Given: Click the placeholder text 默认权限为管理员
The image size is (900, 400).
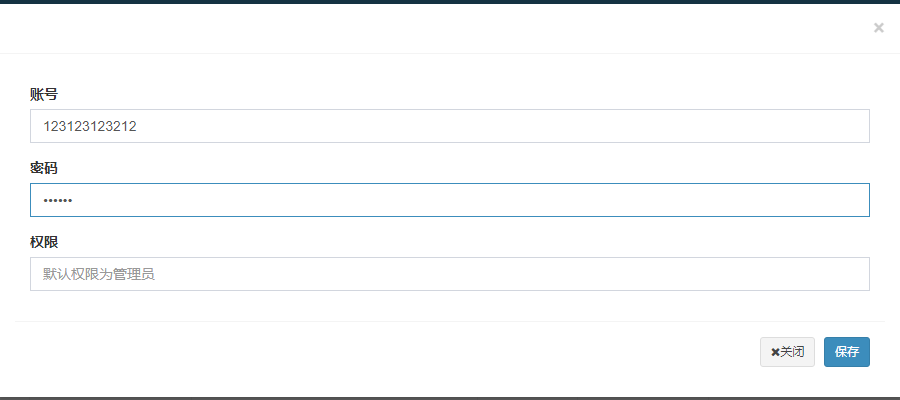Looking at the screenshot, I should point(99,274).
